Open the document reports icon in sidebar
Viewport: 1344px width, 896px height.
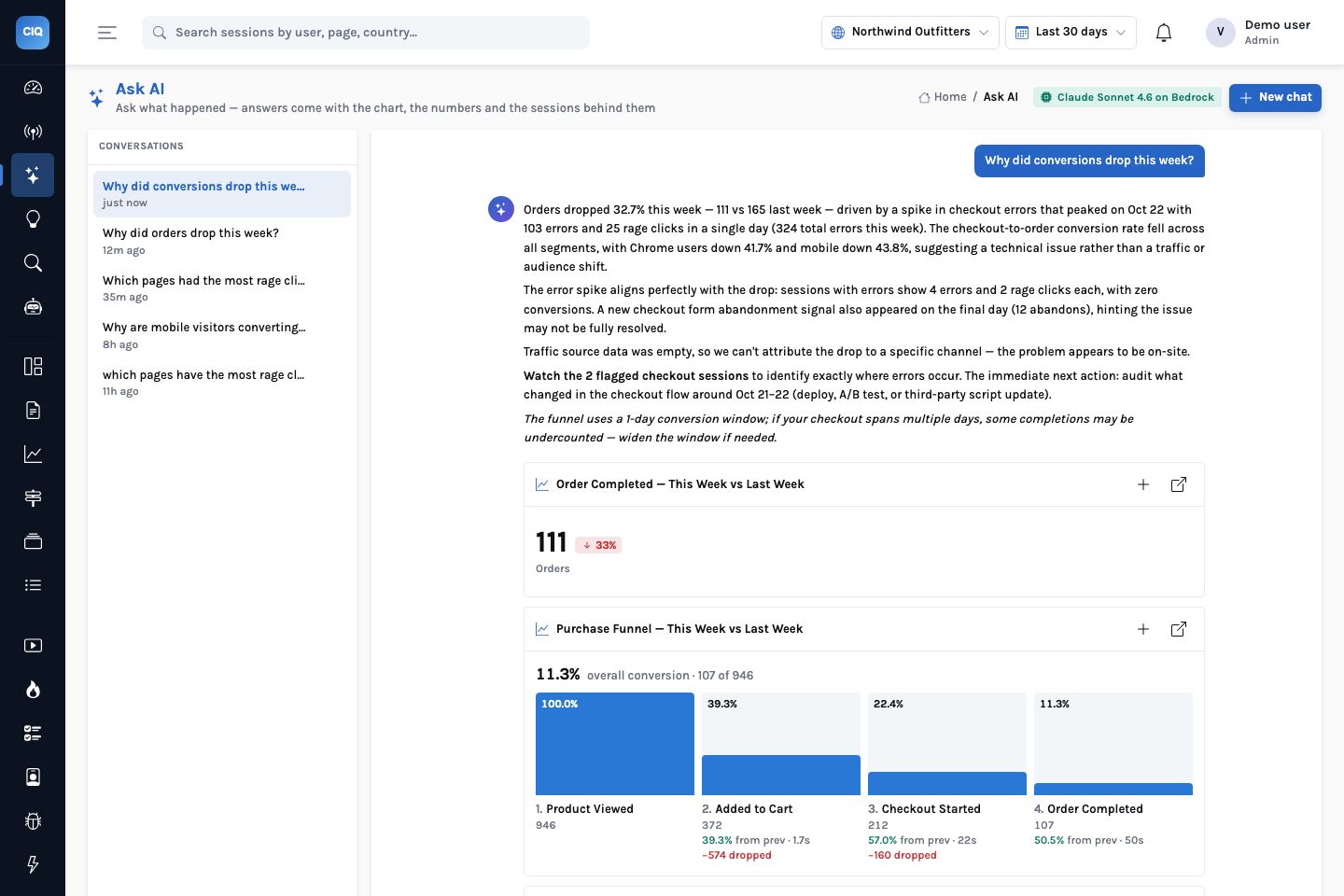[33, 410]
